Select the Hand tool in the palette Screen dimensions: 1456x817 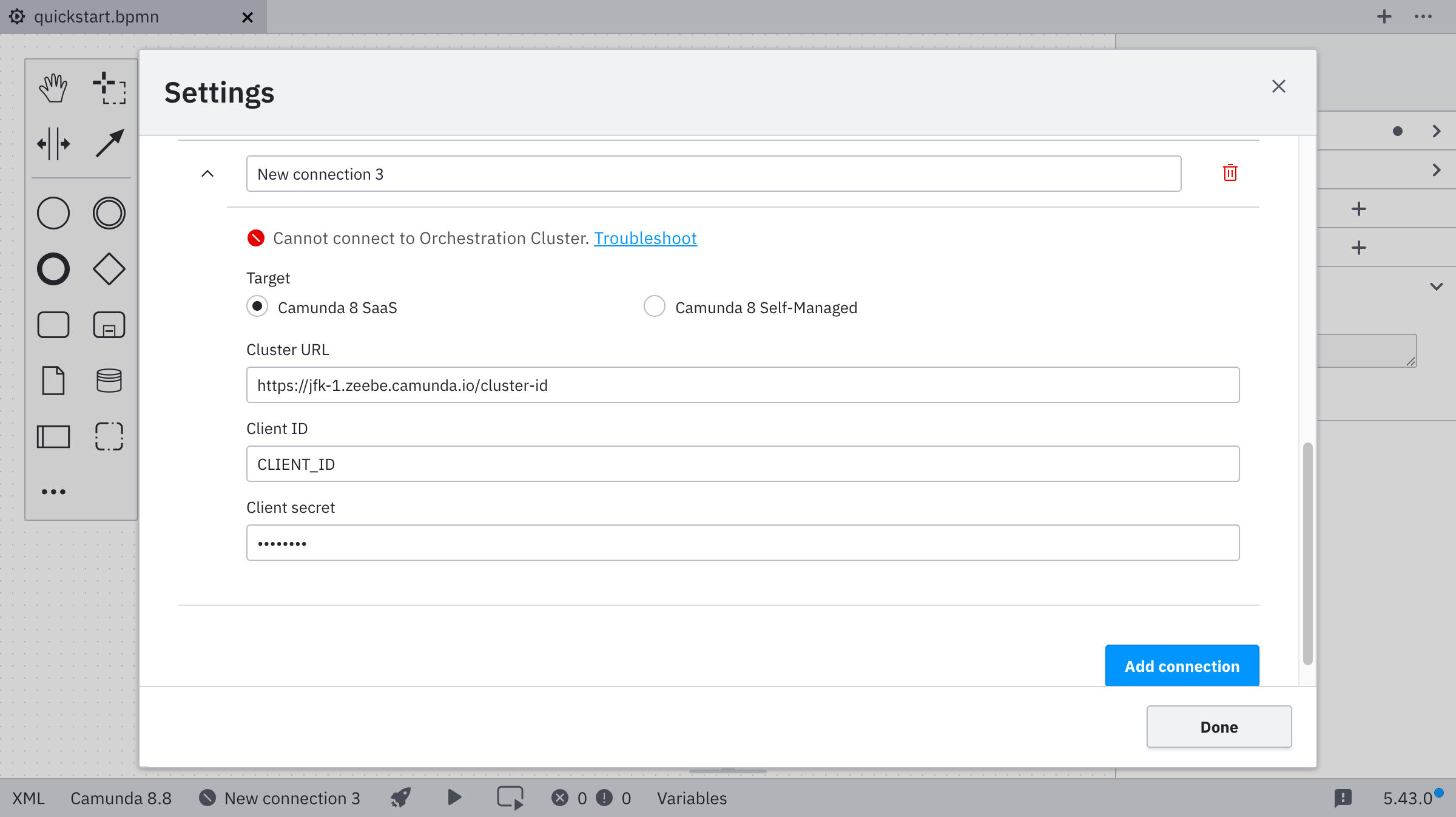click(53, 87)
